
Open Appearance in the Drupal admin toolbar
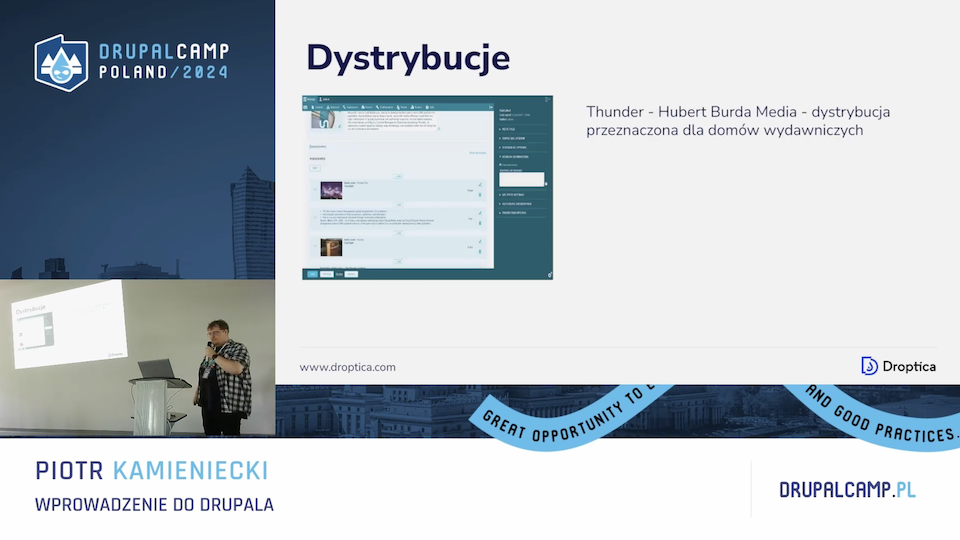point(351,107)
